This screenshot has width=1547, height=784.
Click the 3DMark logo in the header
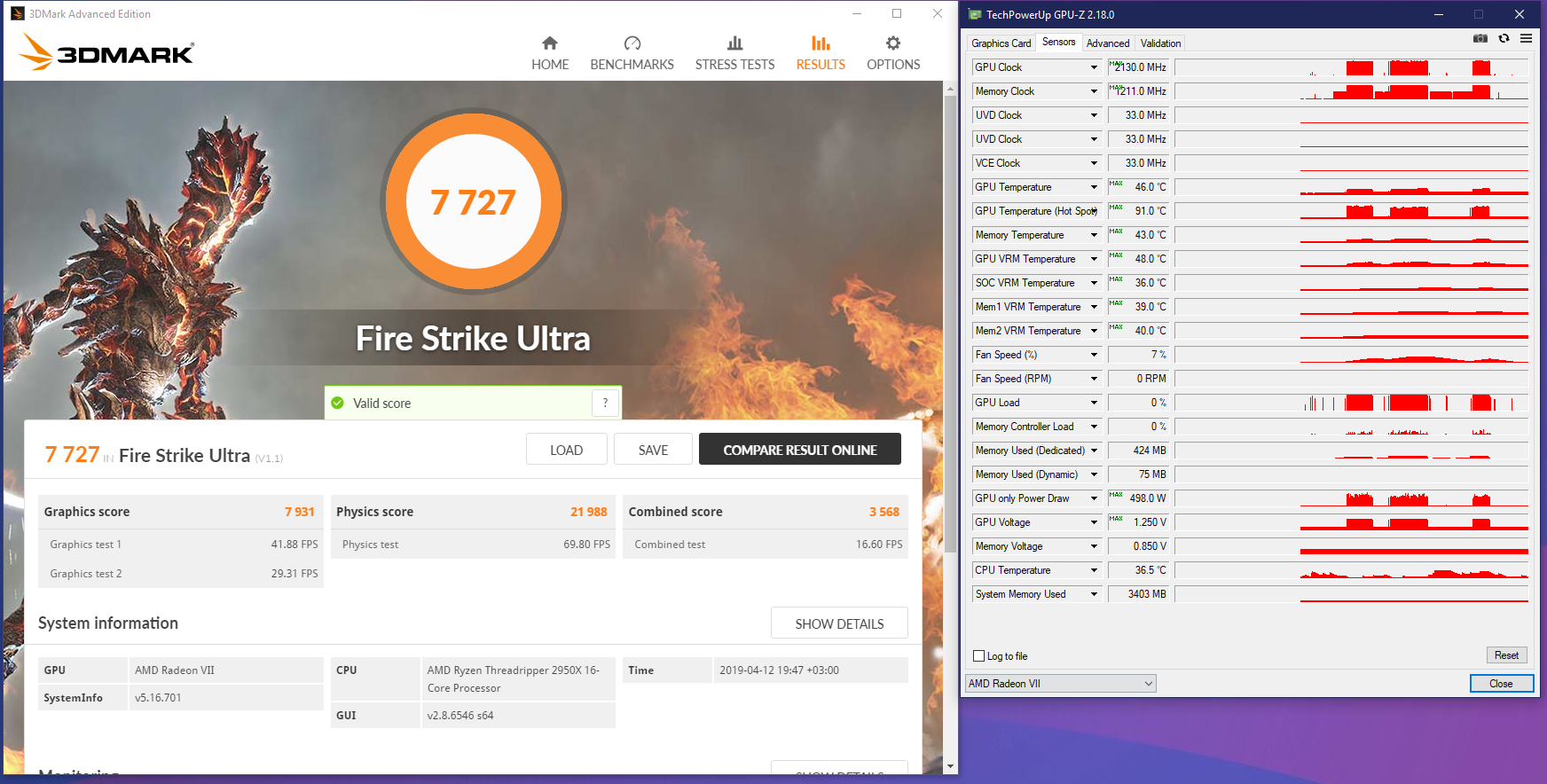point(106,51)
